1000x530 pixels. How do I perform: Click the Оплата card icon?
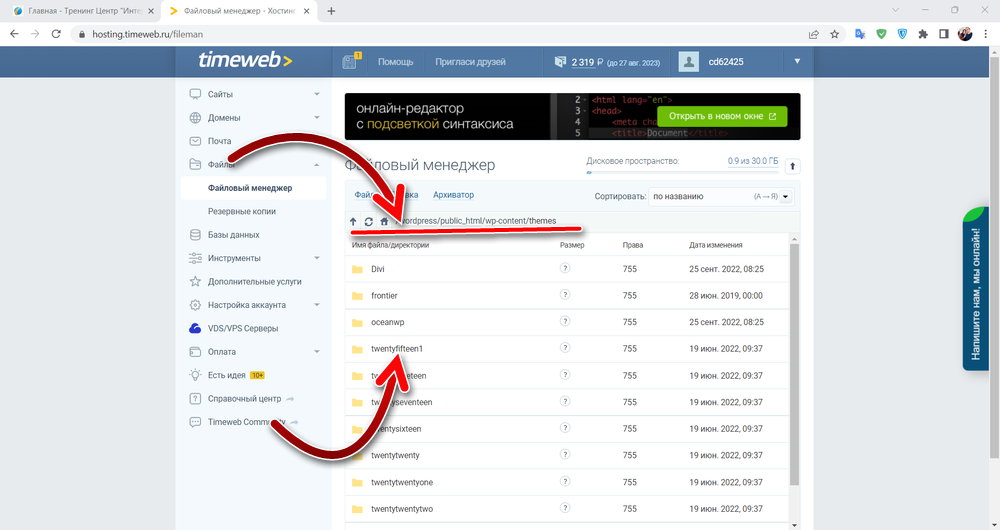[x=195, y=351]
